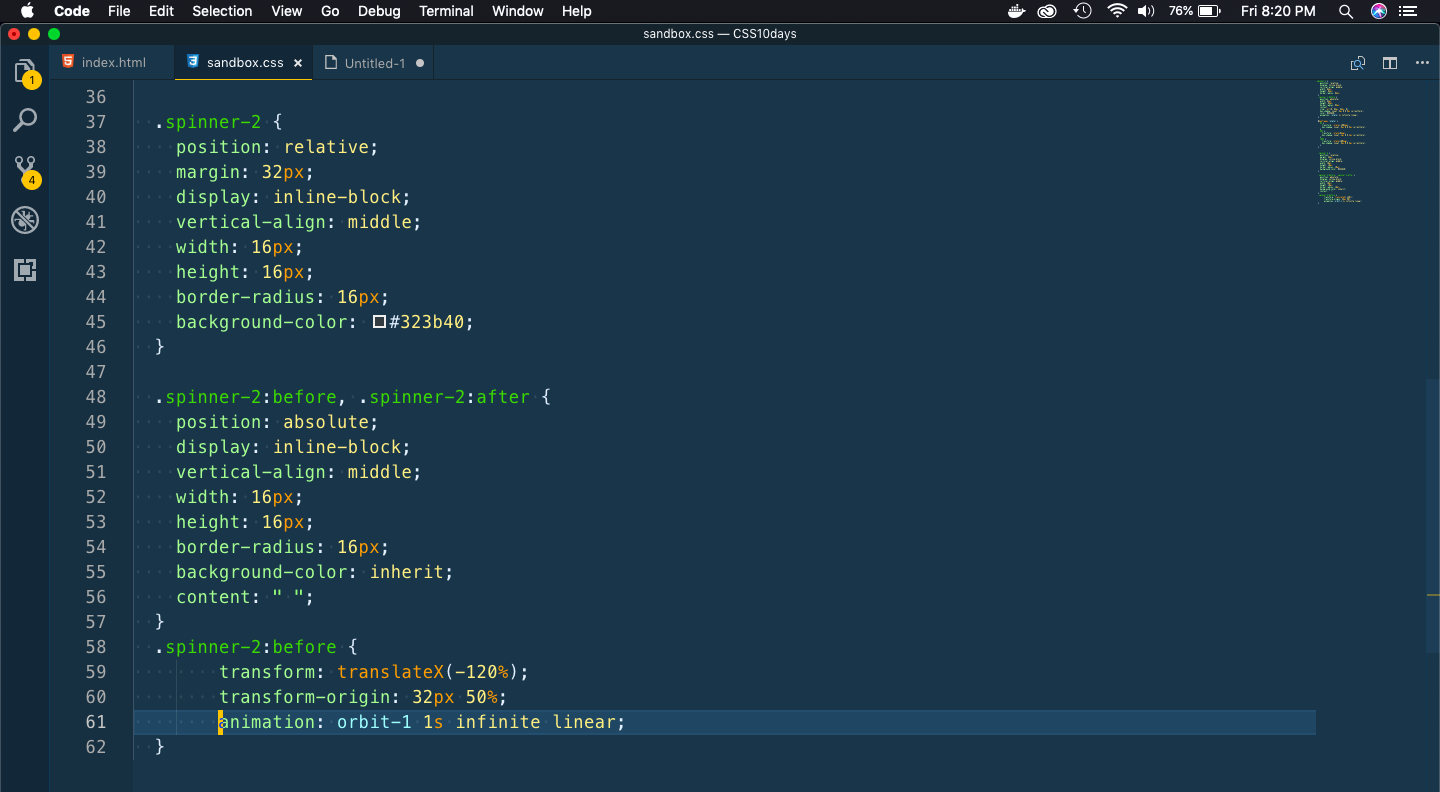The image size is (1440, 792).
Task: Click 'transform: translateX(-120%);' line
Action: click(374, 672)
